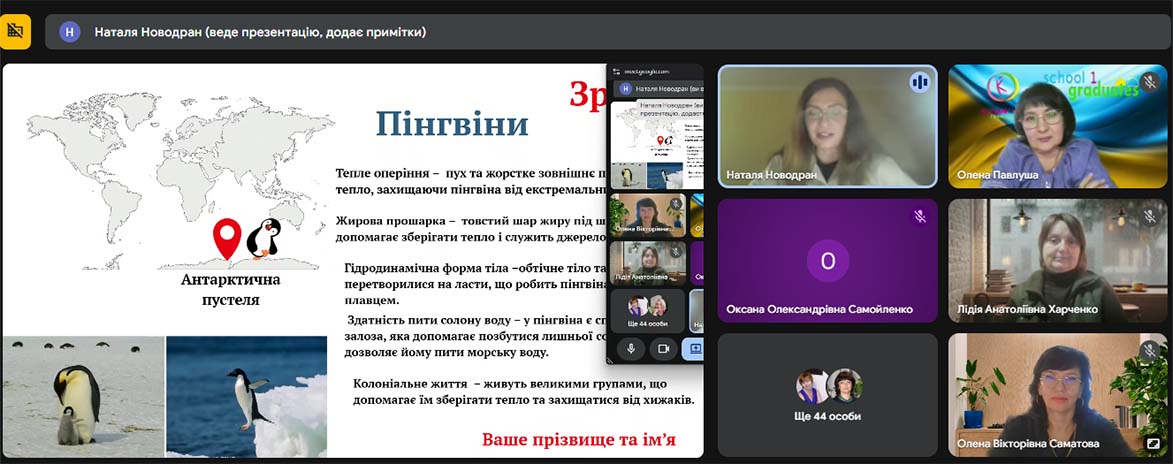This screenshot has height=464, width=1173.
Task: Click the emperor penguin photo on the slide
Action: click(83, 396)
